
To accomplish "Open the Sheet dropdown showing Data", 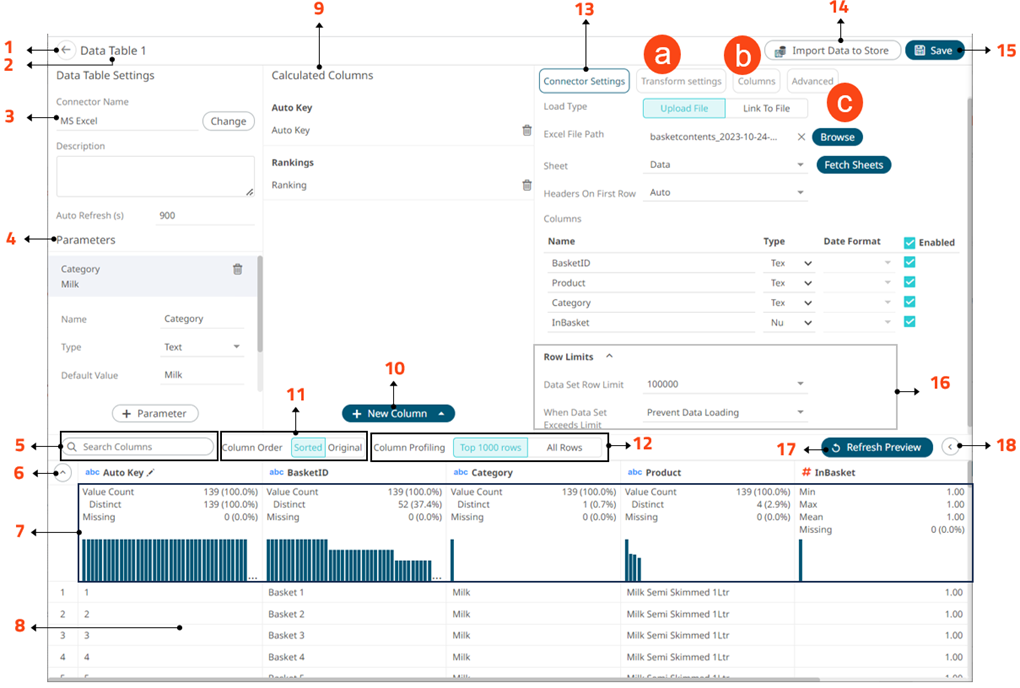I will (725, 165).
